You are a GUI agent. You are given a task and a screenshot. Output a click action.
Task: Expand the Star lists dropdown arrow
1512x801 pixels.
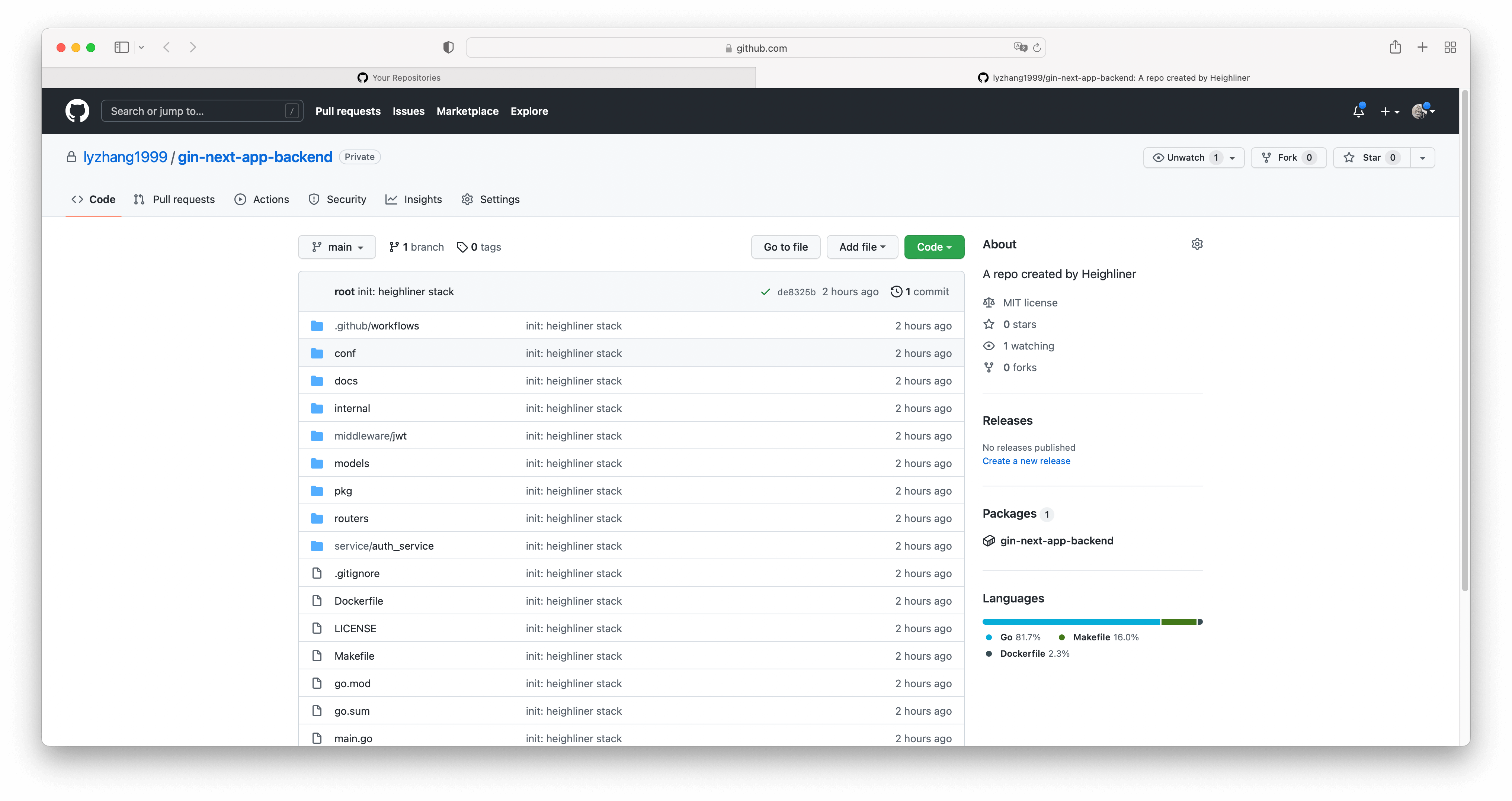tap(1423, 158)
